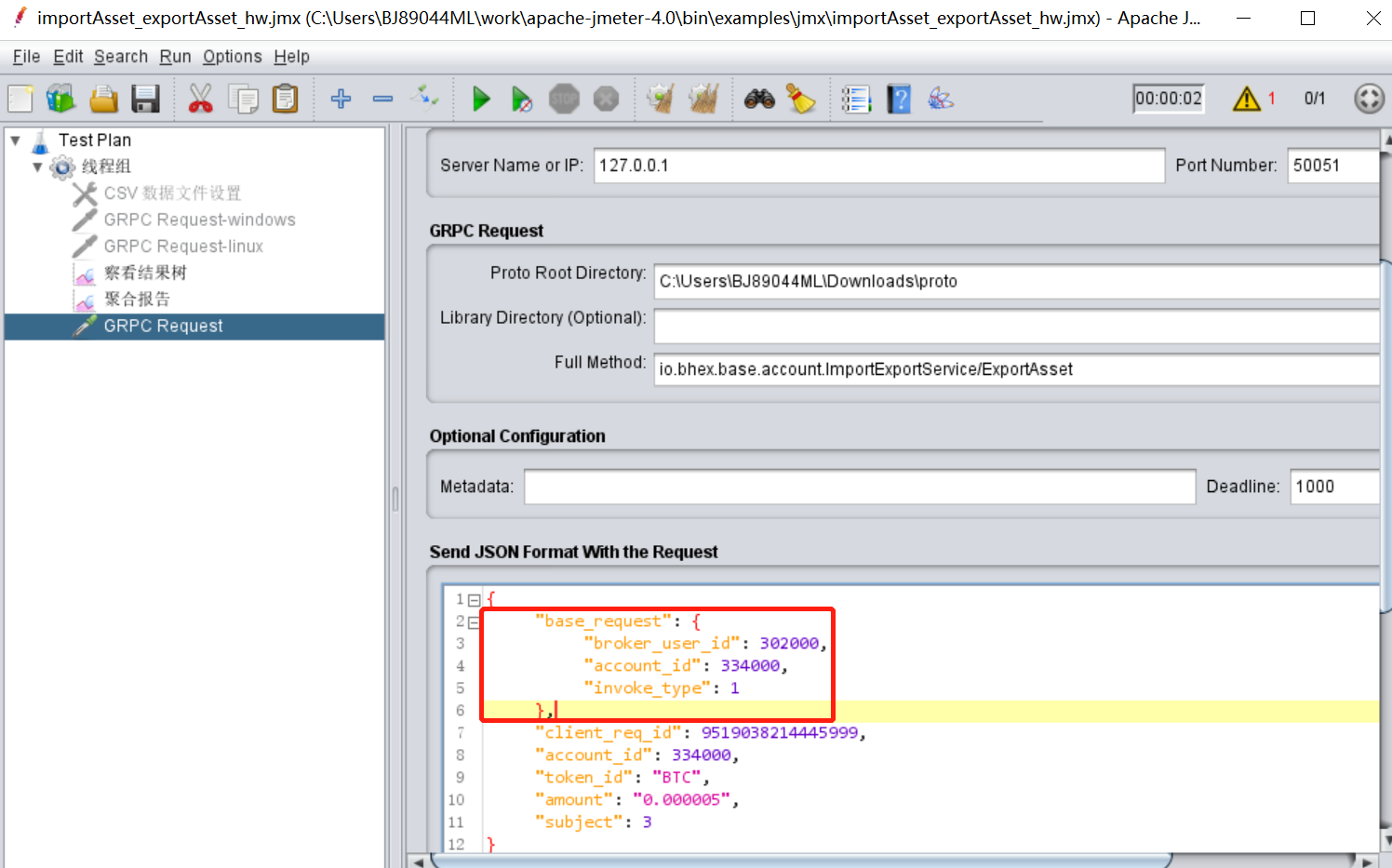Click the Reset search brush icon

click(801, 99)
